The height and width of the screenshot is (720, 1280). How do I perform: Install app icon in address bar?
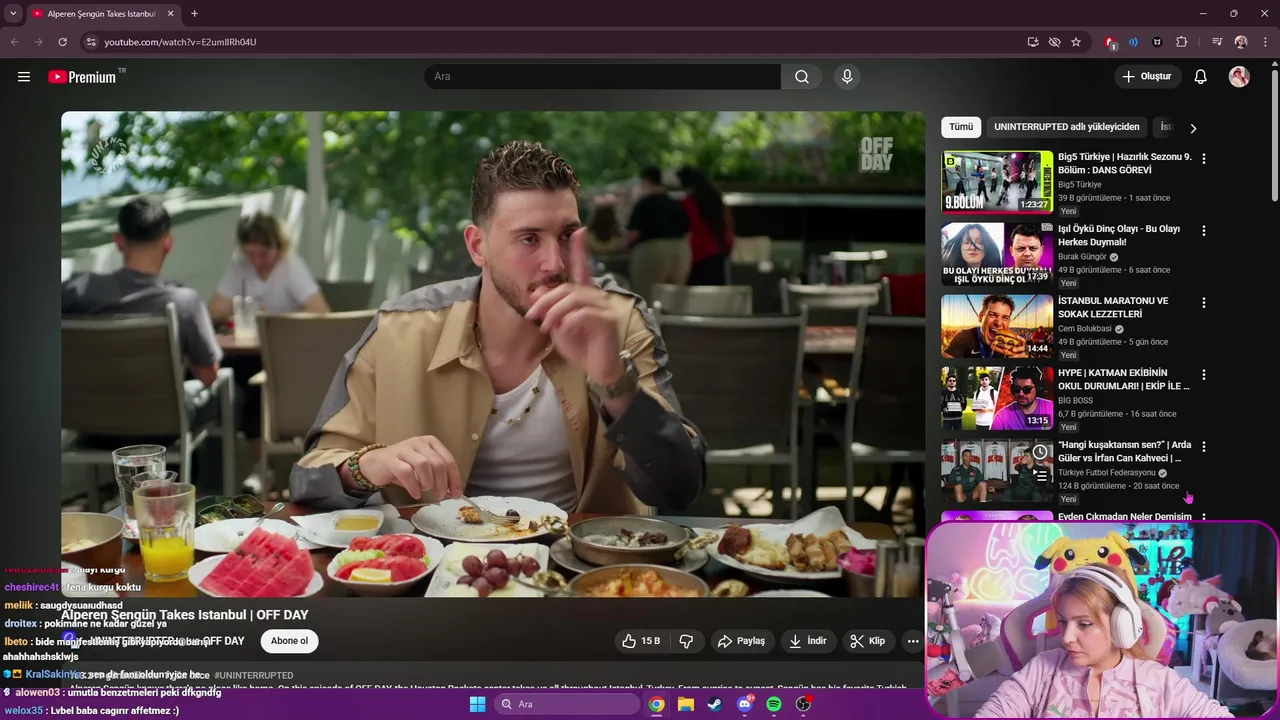pos(1033,42)
